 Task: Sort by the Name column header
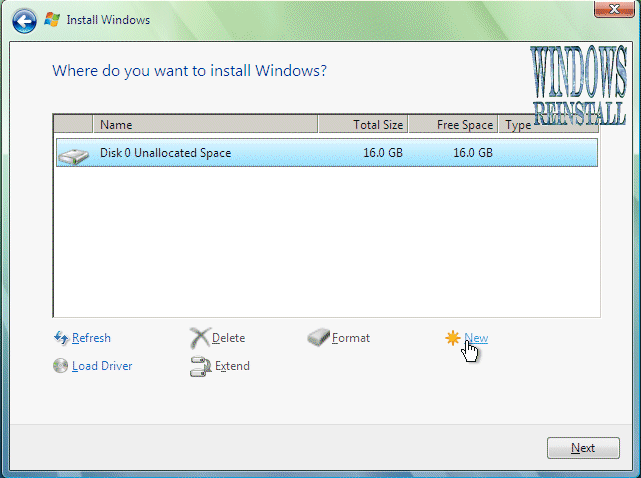(x=206, y=124)
